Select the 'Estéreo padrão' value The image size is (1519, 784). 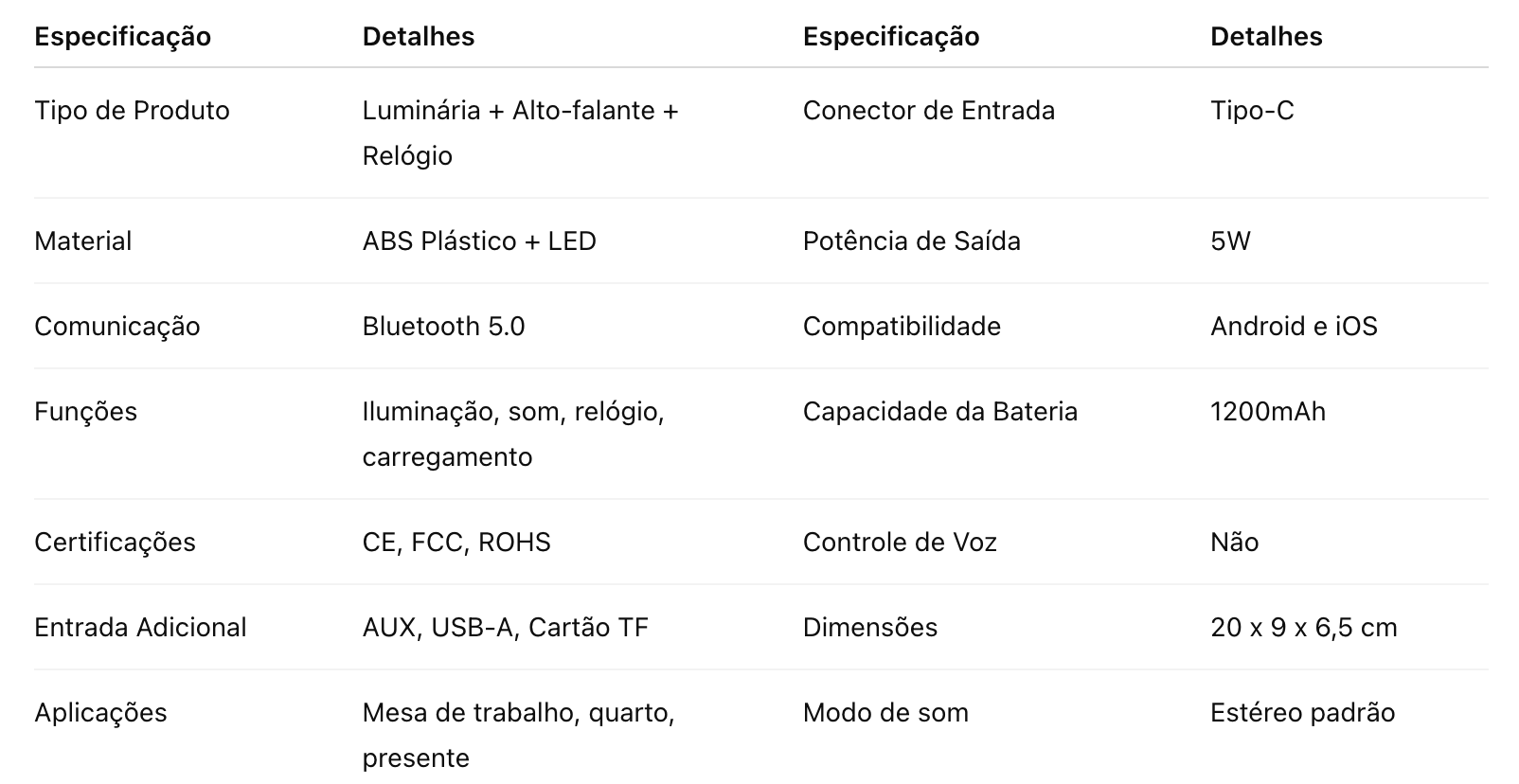1302,713
